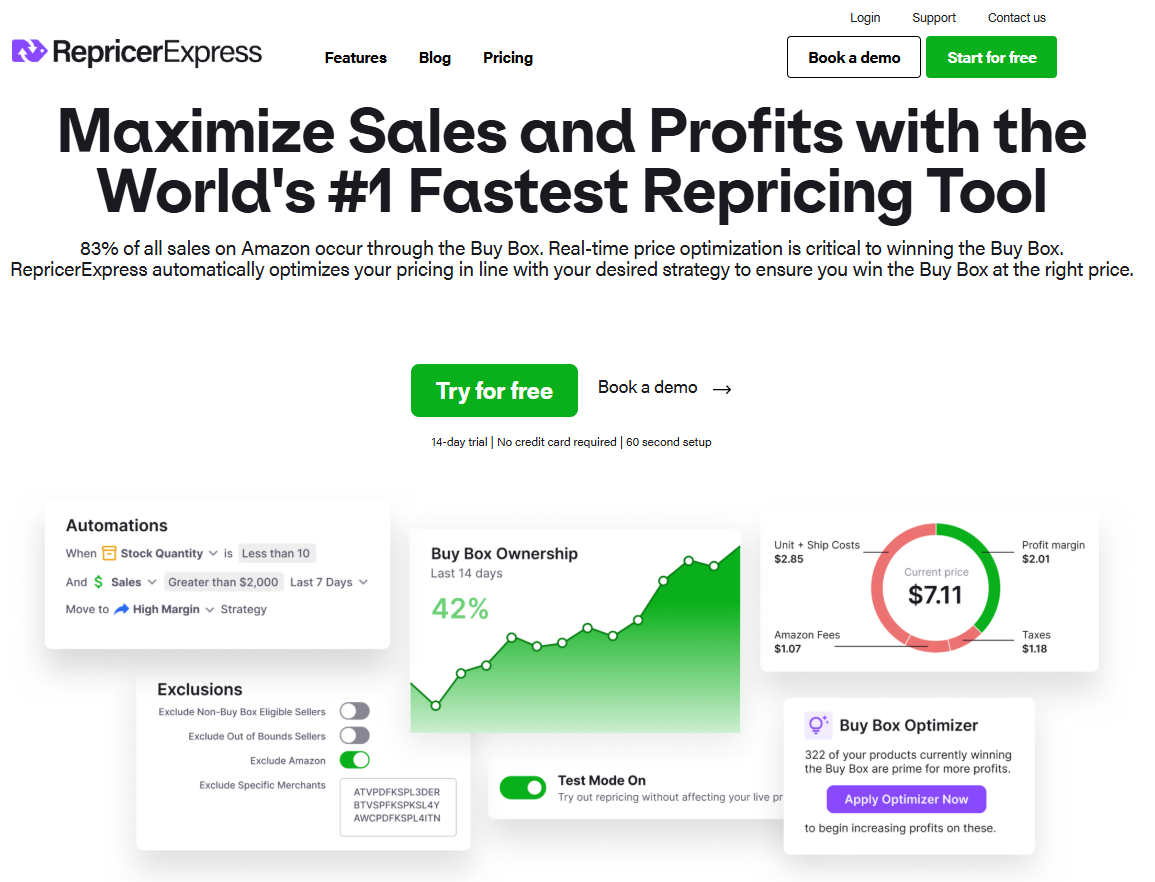This screenshot has height=882, width=1155.
Task: Disable the Exclude Amazon toggle
Action: click(x=354, y=760)
